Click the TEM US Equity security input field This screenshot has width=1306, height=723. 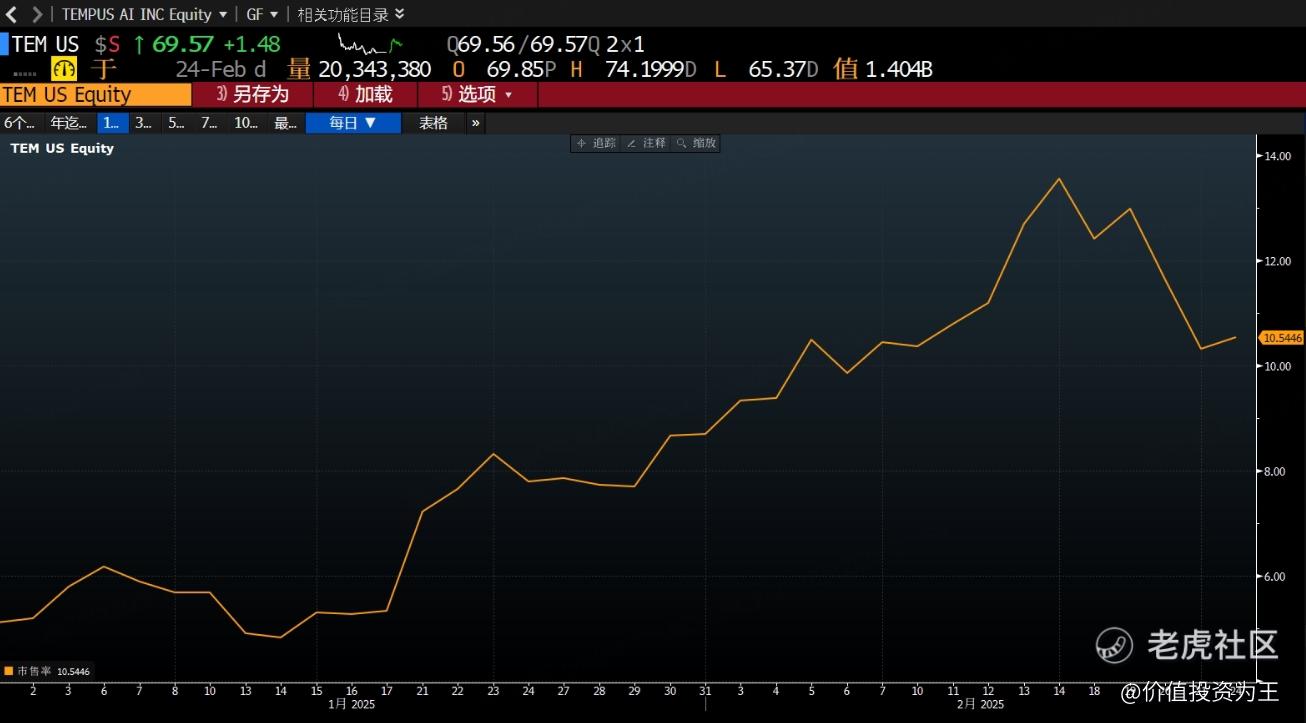click(x=96, y=95)
